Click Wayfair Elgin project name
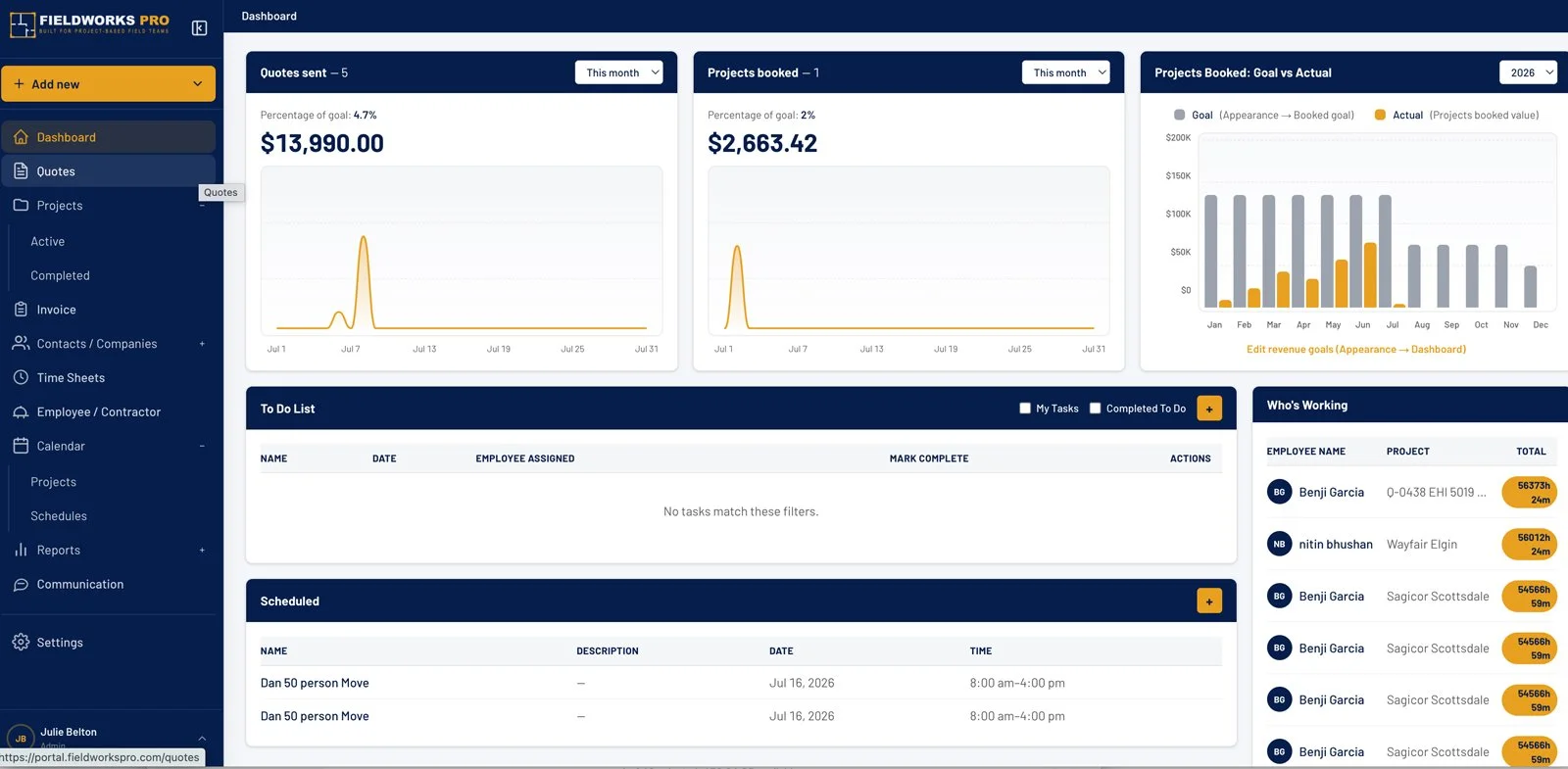 click(x=1421, y=545)
